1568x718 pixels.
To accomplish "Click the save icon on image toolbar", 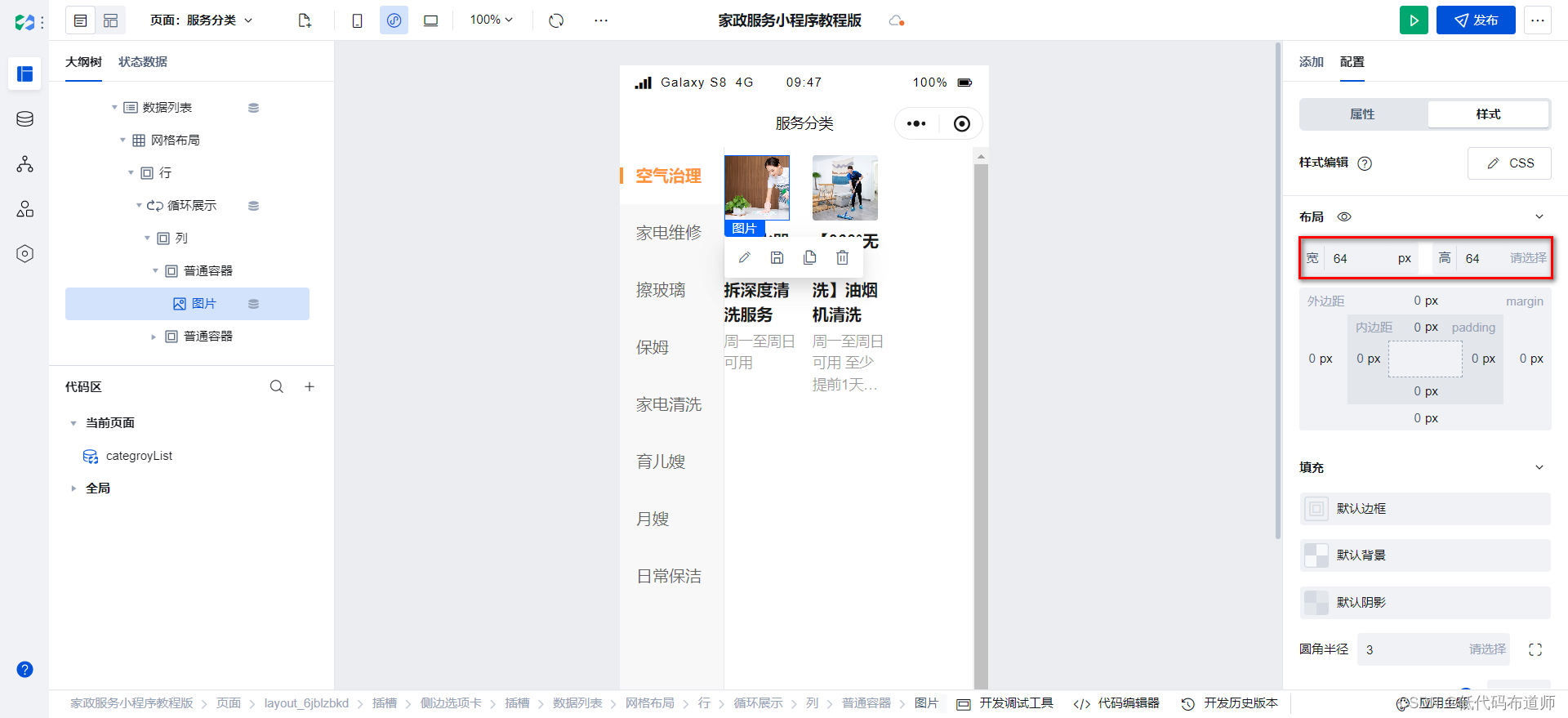I will click(x=777, y=258).
